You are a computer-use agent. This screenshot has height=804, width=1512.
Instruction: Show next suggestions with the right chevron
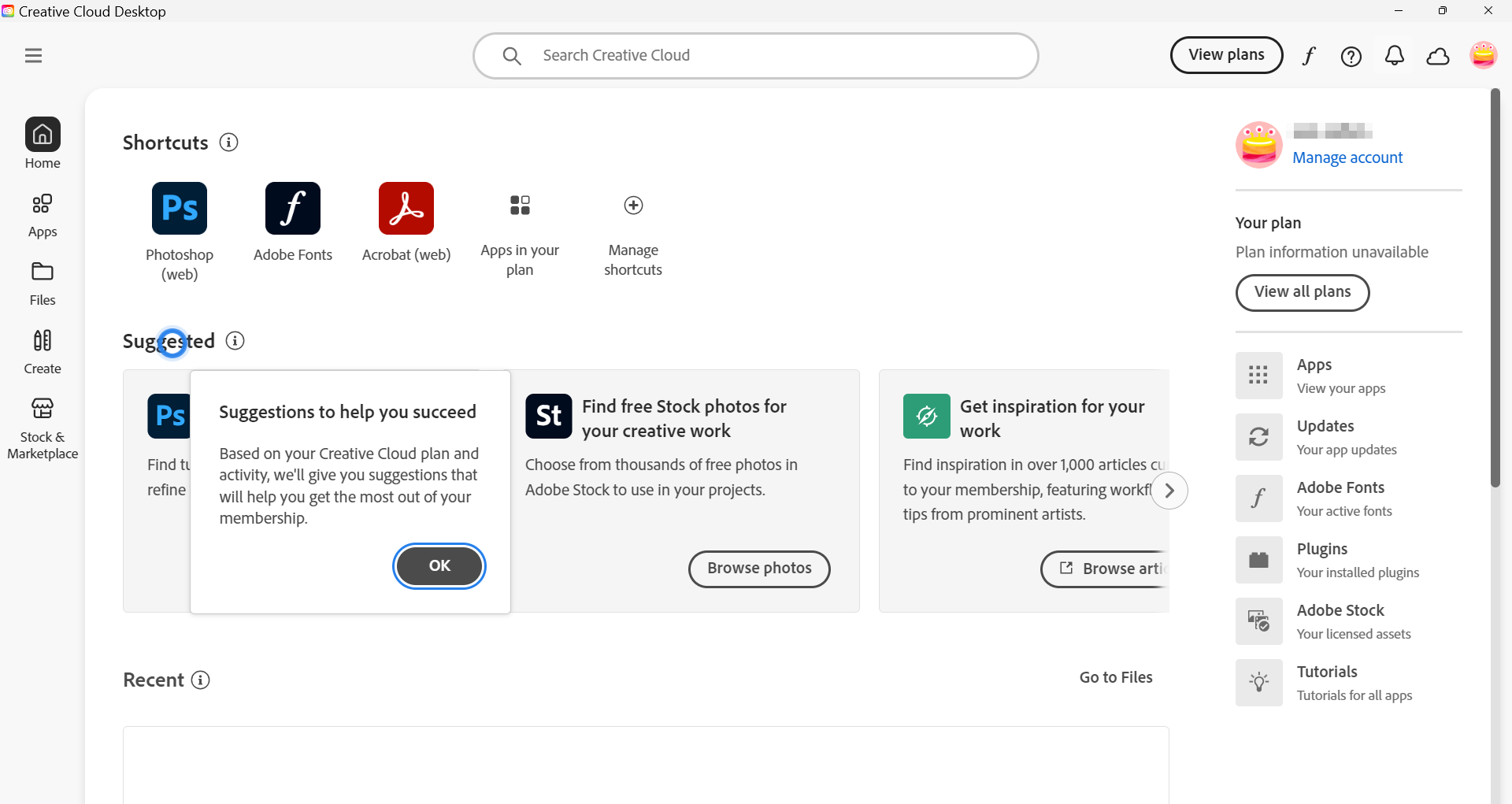[1169, 491]
